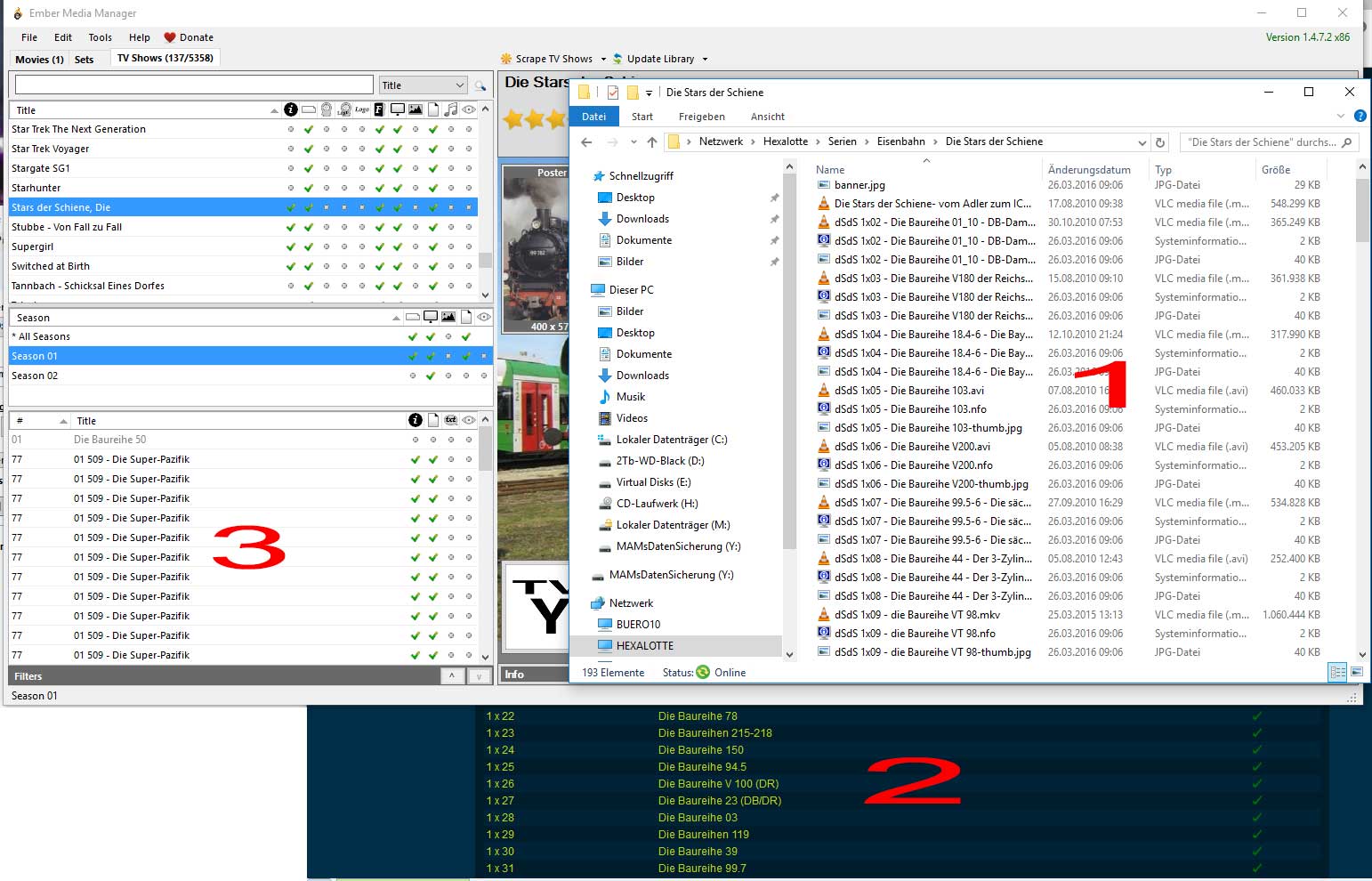Open the Title search-field combo box

[424, 85]
